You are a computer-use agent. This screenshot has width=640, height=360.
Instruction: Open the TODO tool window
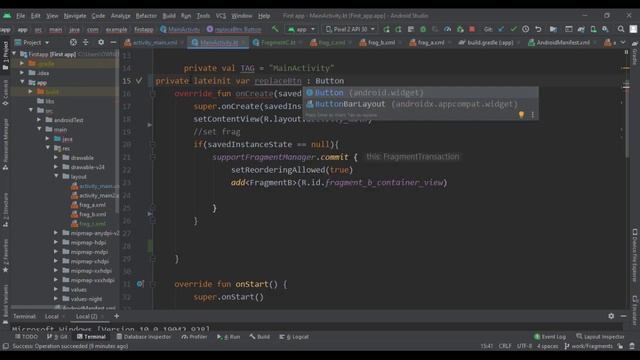pyautogui.click(x=26, y=337)
